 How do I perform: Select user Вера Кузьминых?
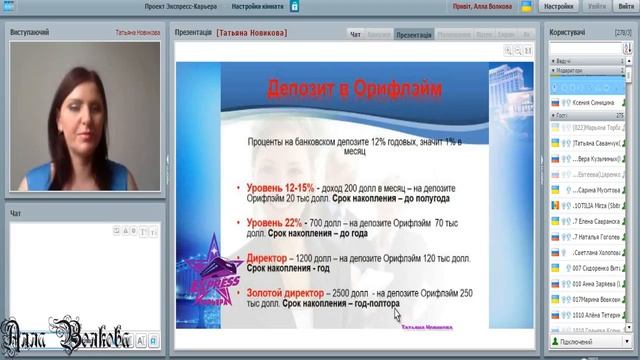pos(596,159)
